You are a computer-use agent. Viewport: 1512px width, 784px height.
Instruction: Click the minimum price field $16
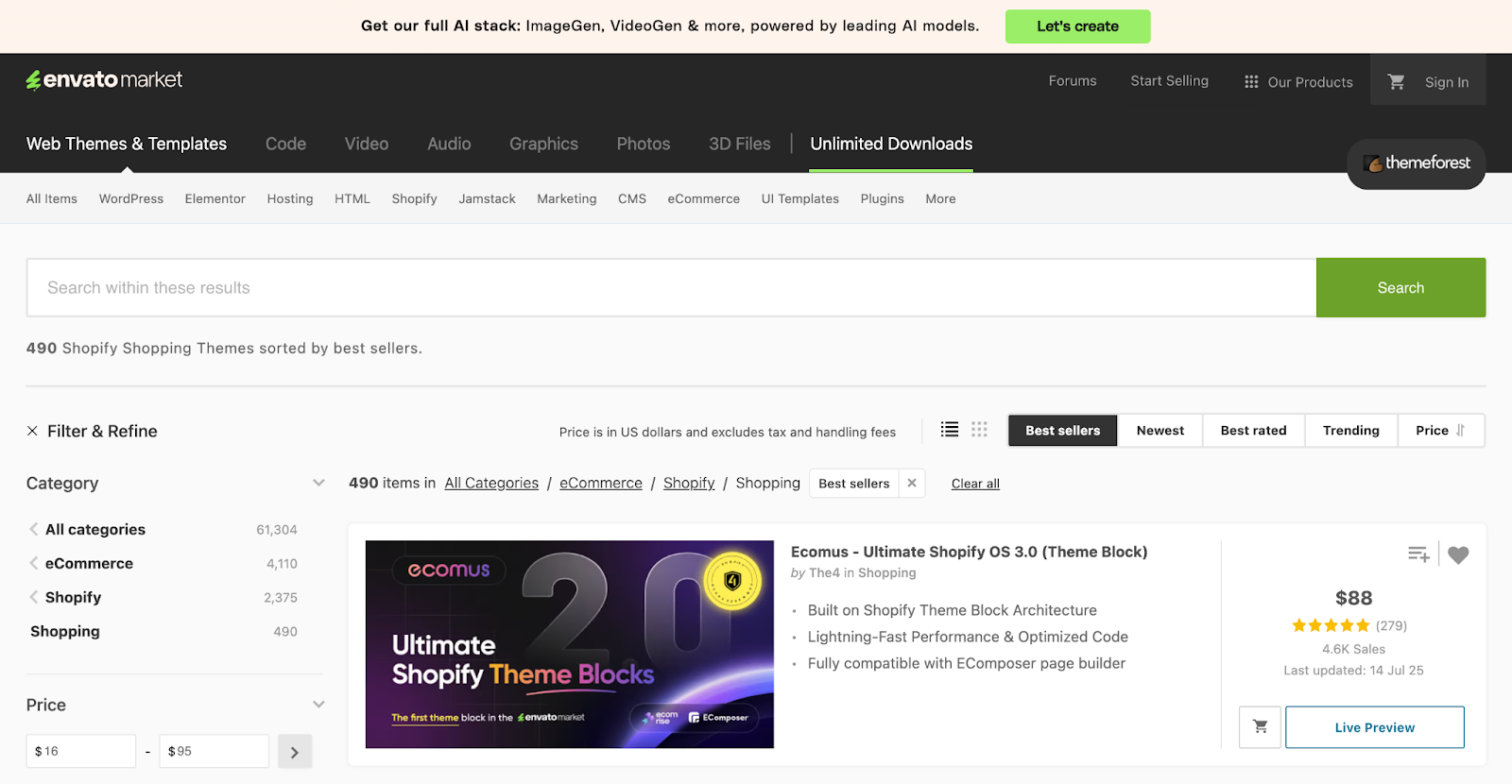click(x=81, y=752)
